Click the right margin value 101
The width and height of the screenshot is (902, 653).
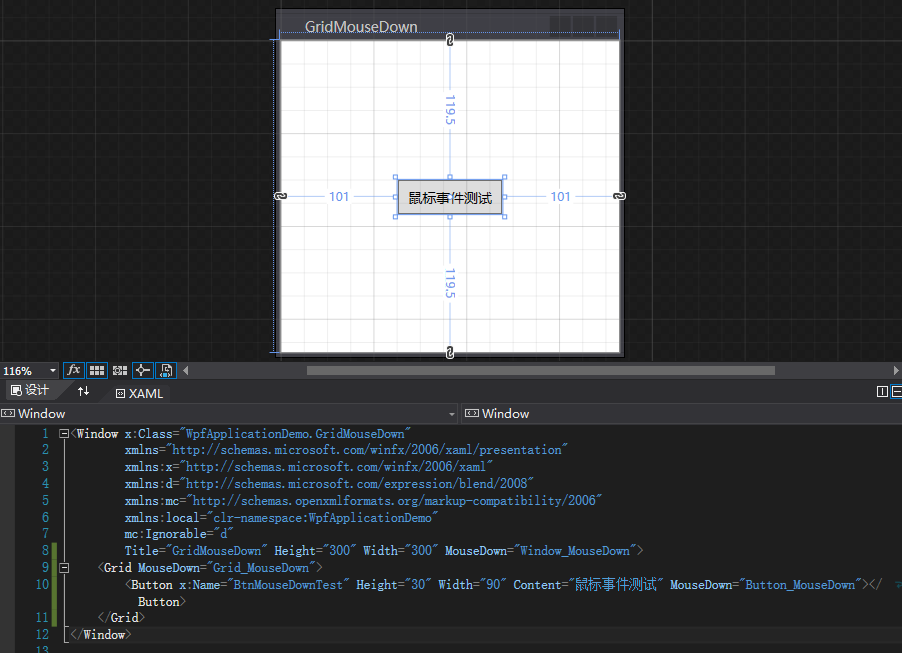[560, 197]
